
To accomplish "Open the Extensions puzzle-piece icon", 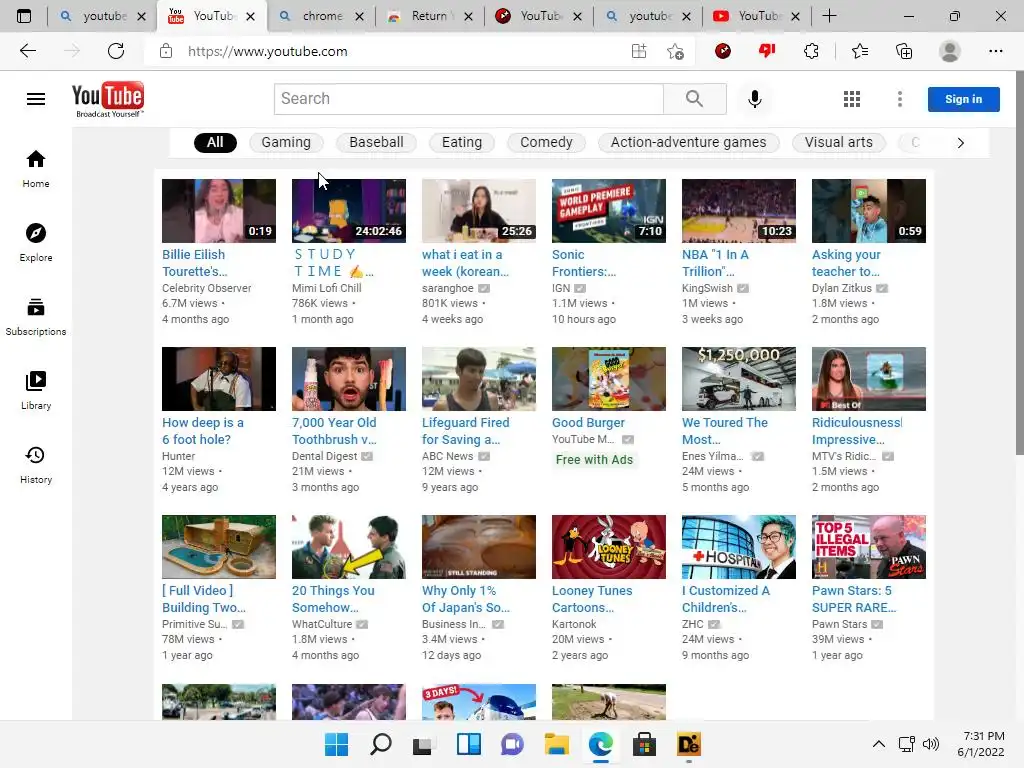I will click(811, 51).
